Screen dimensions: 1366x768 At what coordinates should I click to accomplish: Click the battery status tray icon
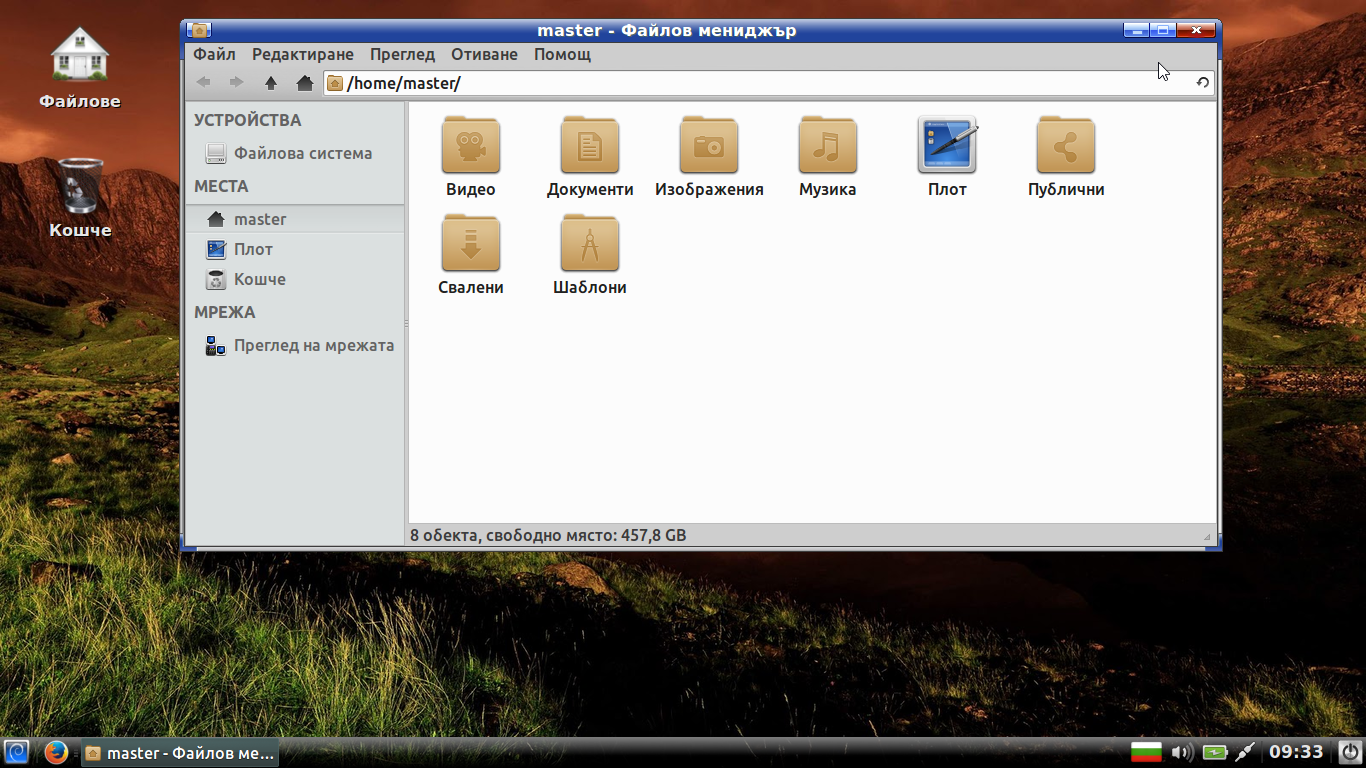pos(1214,752)
